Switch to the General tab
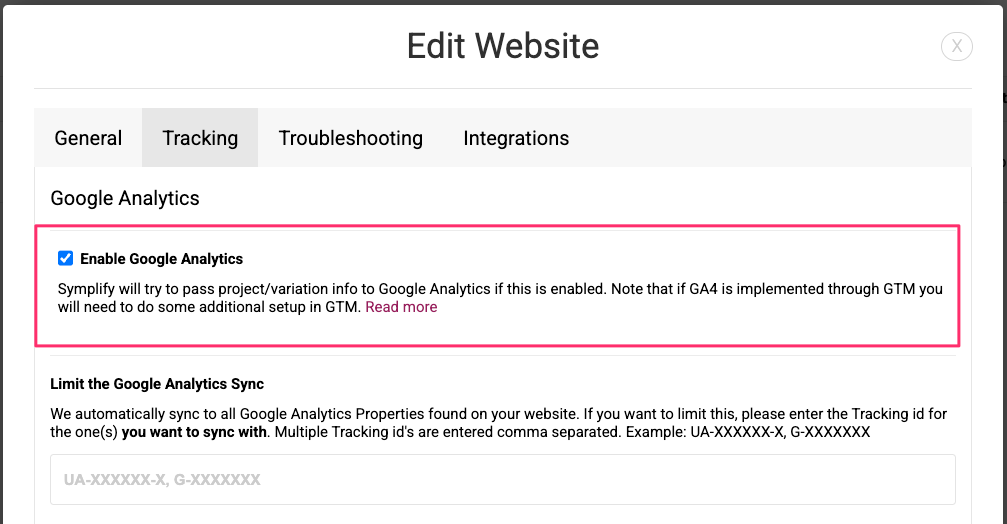Image resolution: width=1007 pixels, height=524 pixels. click(88, 137)
